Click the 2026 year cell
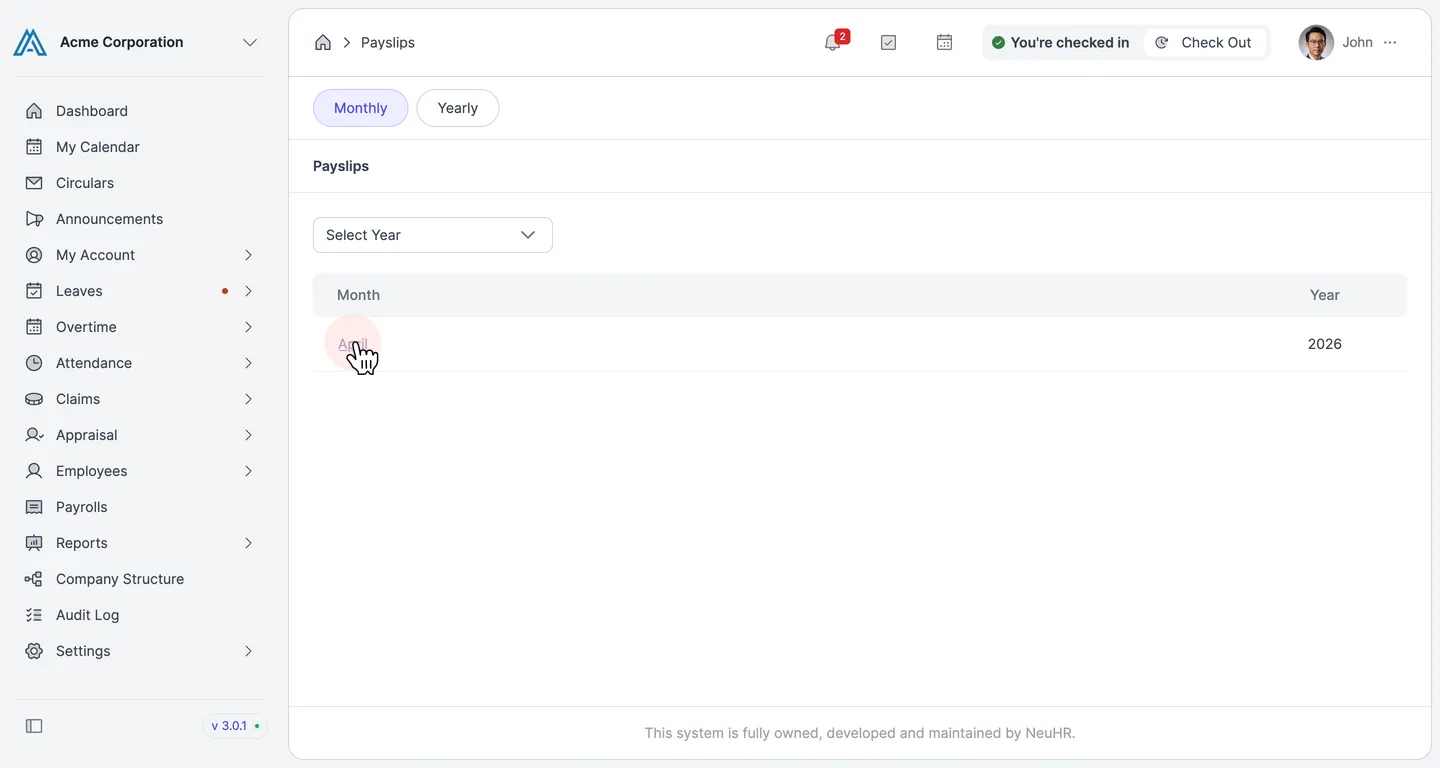Viewport: 1440px width, 768px height. coord(1325,344)
